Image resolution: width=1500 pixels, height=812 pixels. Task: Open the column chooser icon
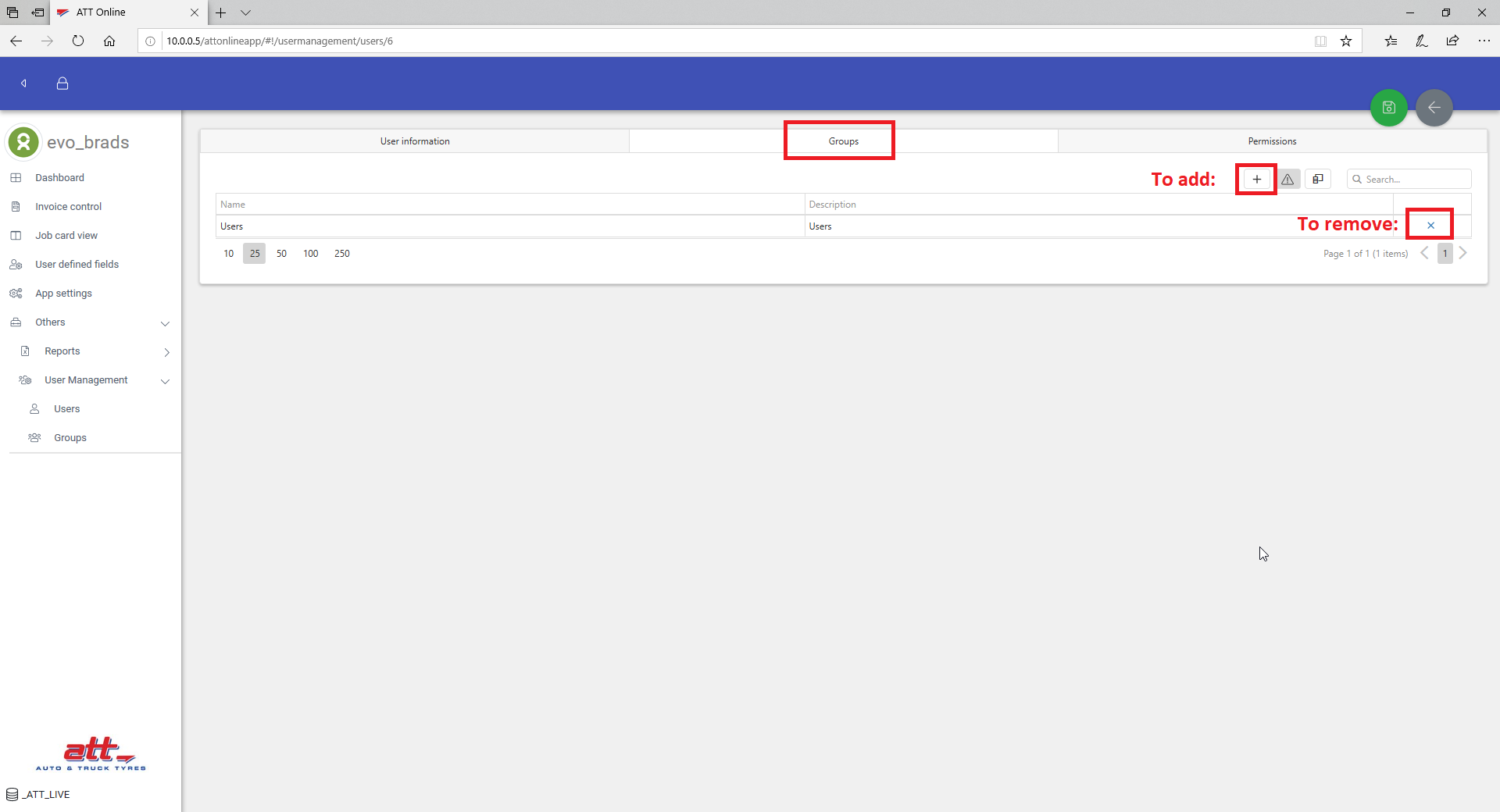(1318, 180)
